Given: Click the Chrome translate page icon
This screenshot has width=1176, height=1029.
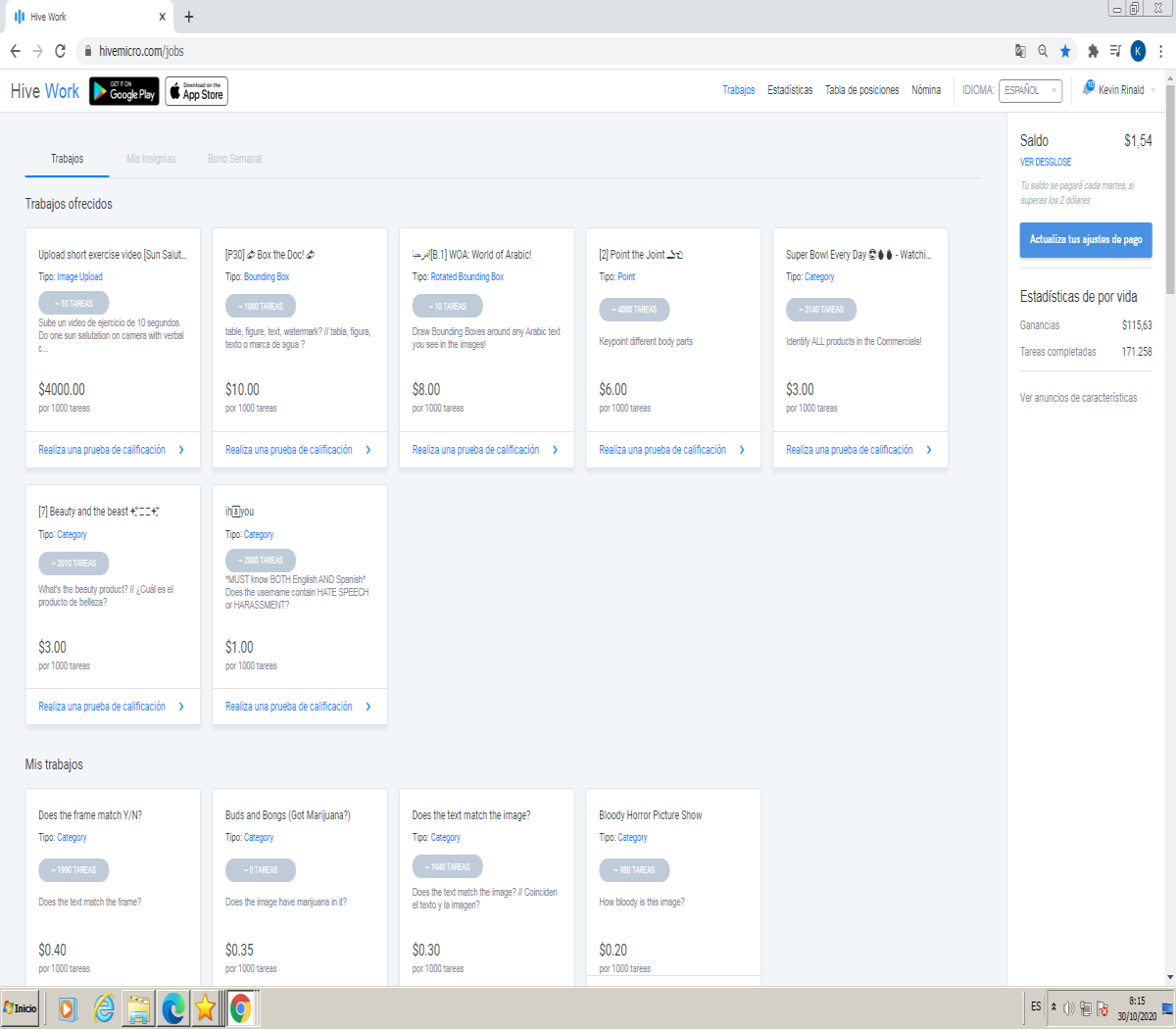Looking at the screenshot, I should 1020,51.
